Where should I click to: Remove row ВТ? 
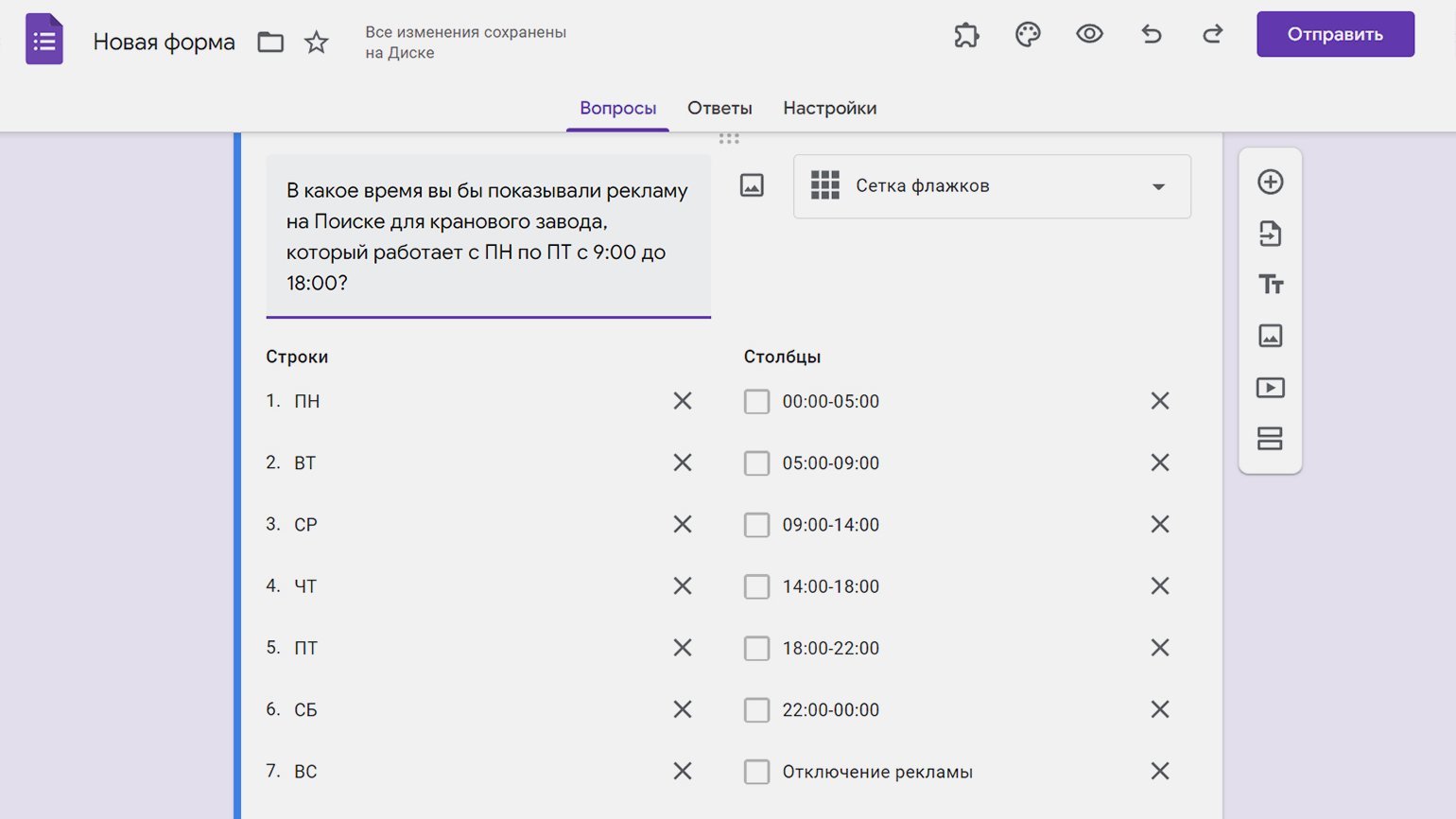coord(683,462)
